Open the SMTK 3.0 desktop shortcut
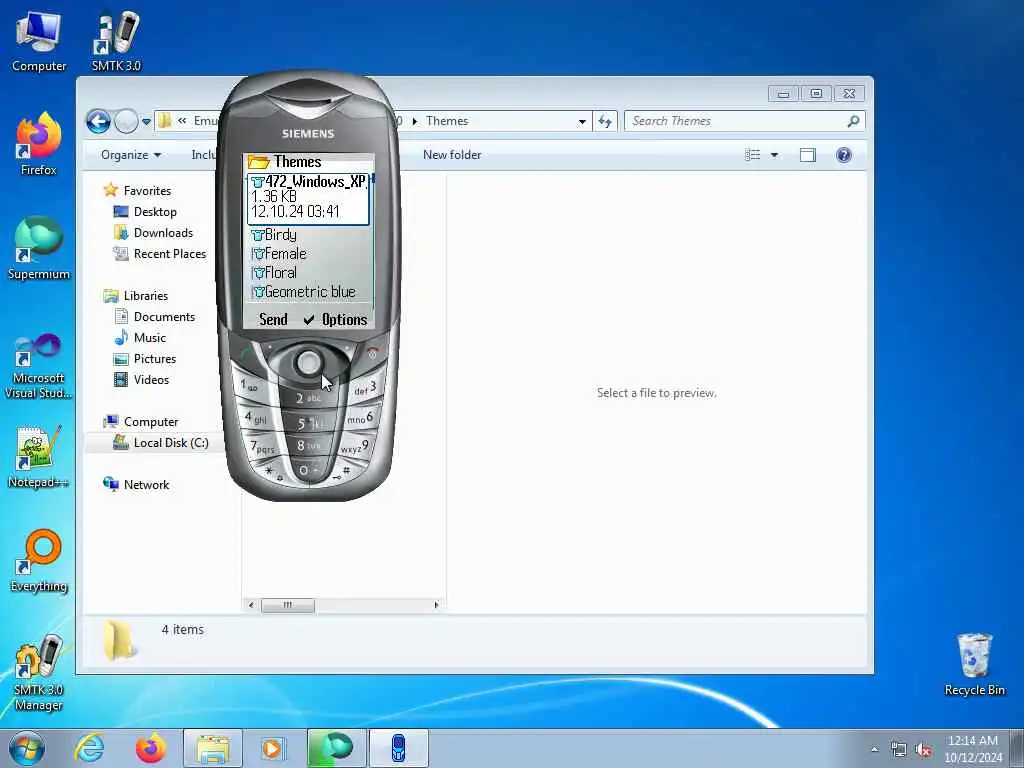The width and height of the screenshot is (1024, 768). 116,40
